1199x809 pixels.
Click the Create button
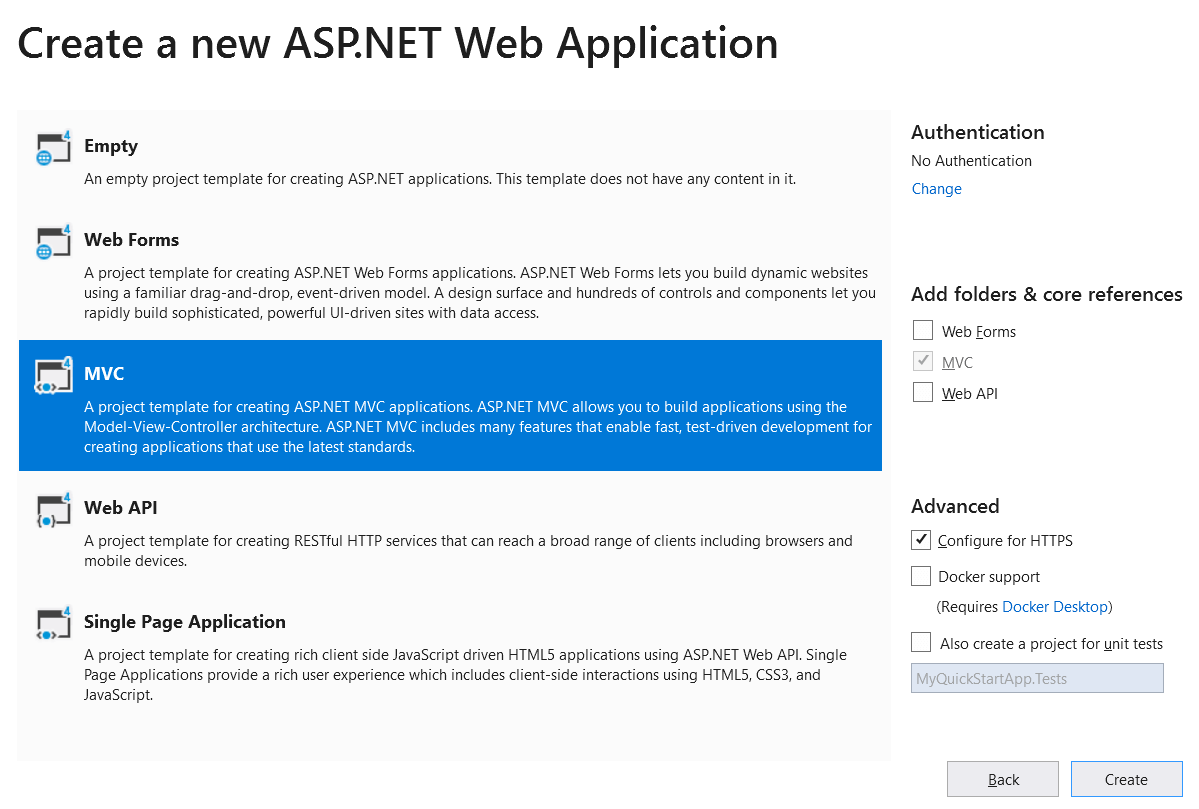pos(1126,779)
